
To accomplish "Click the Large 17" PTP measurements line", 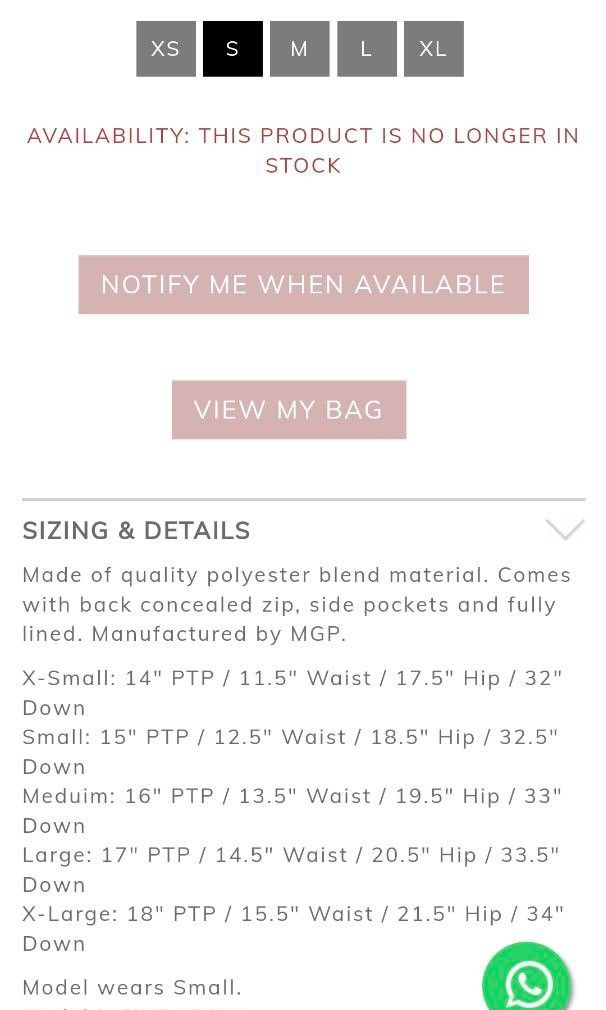I will coord(291,856).
